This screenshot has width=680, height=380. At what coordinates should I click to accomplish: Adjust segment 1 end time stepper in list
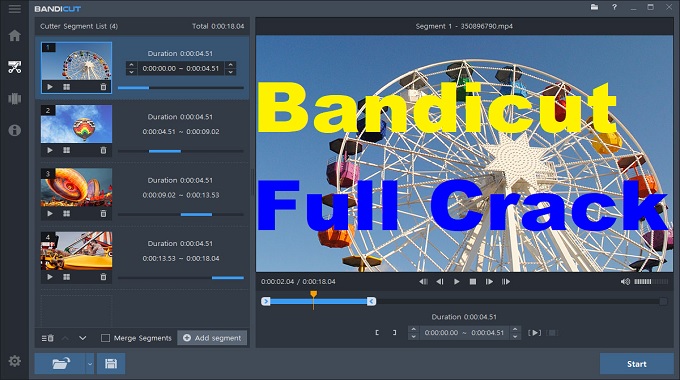(231, 68)
